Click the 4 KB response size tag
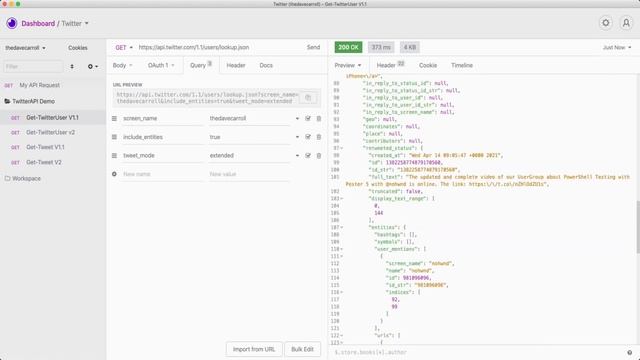 (x=410, y=47)
